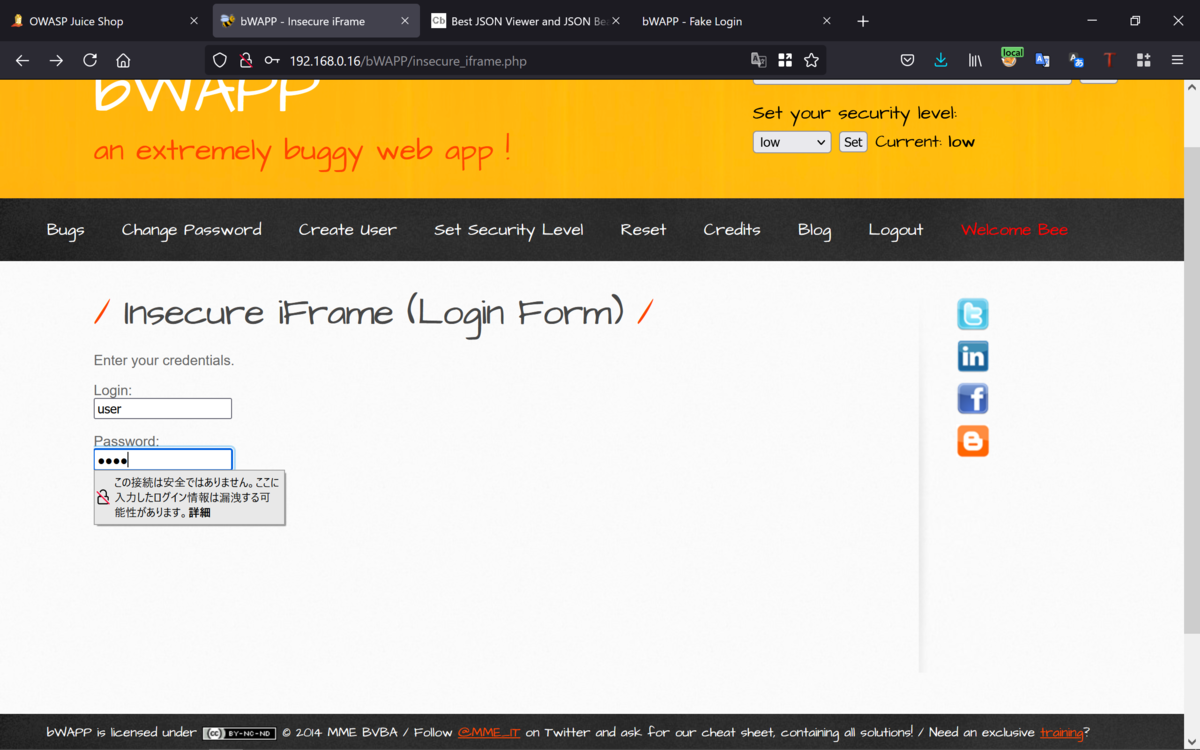The height and width of the screenshot is (750, 1200).
Task: Click the saved login key icon
Action: (x=272, y=61)
